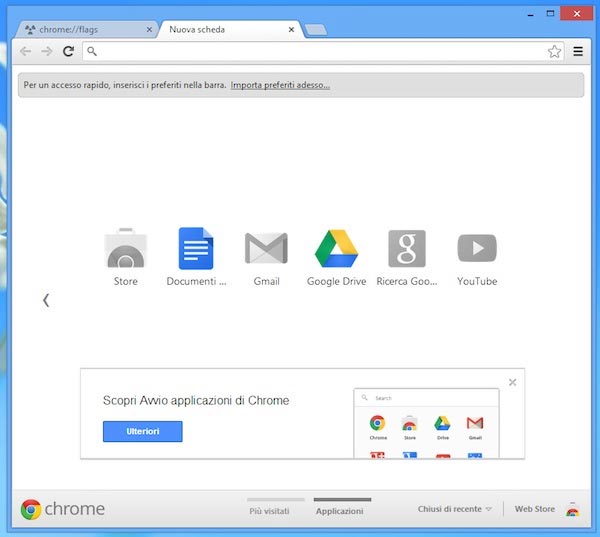Launch the Ricerca Google search app
600x537 pixels.
pos(407,248)
